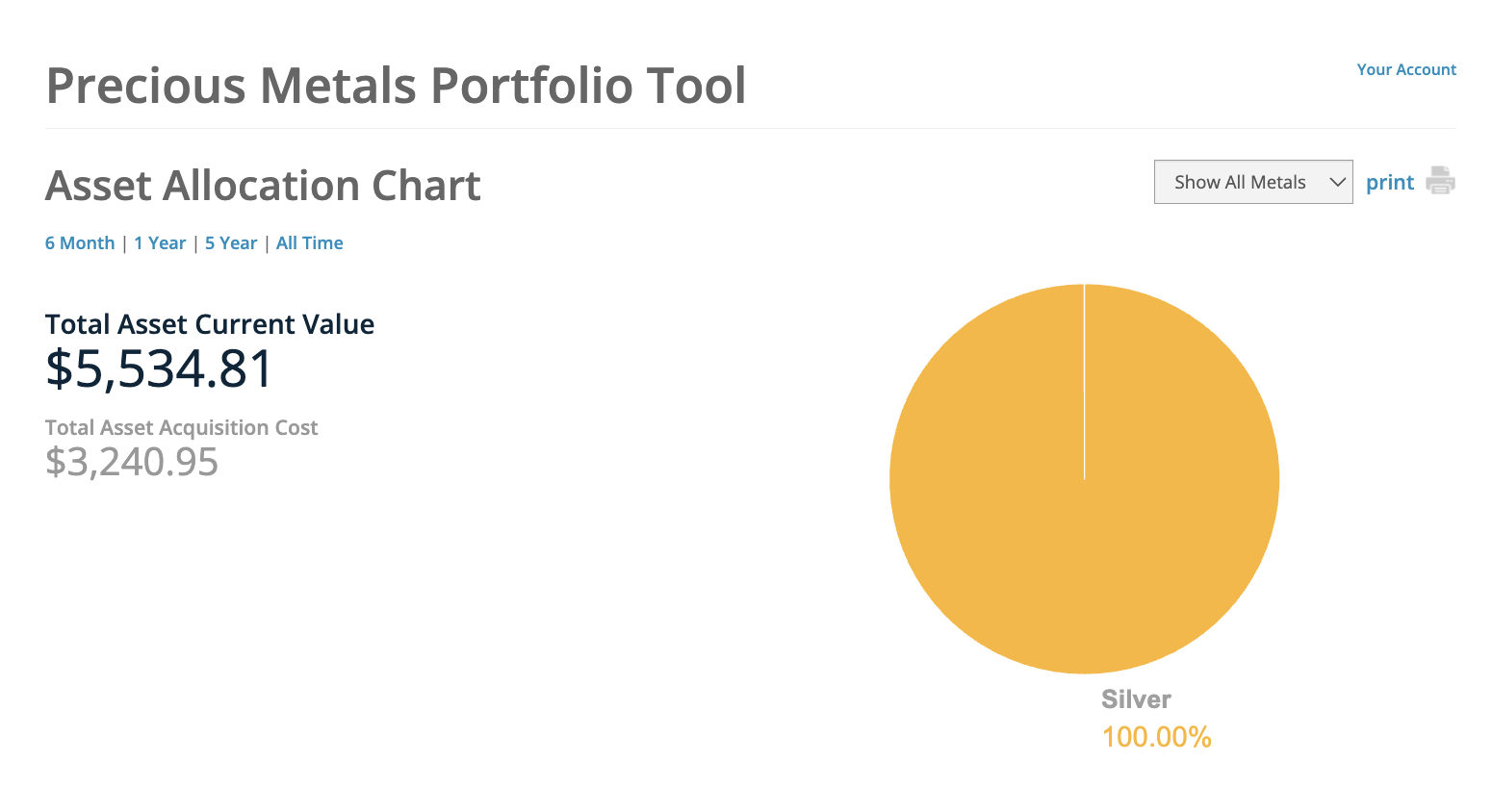This screenshot has width=1492, height=812.
Task: Click the printer icon
Action: coord(1440,181)
